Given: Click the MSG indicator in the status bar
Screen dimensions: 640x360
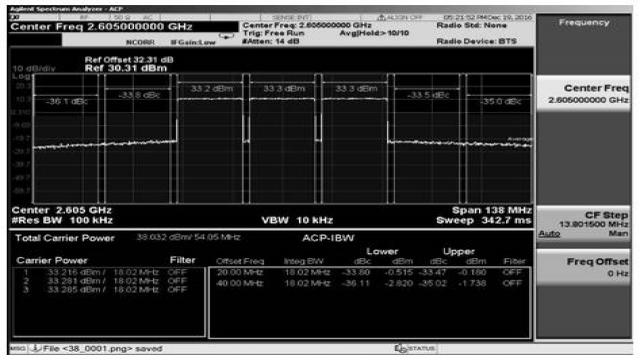Looking at the screenshot, I should (x=18, y=349).
